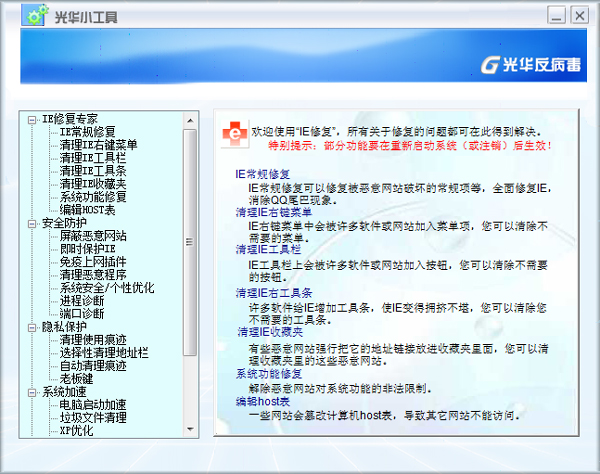Screen dimensions: 600x474
Task: Click the 清理IE收藏夹 blue heading link
Action: click(270, 332)
